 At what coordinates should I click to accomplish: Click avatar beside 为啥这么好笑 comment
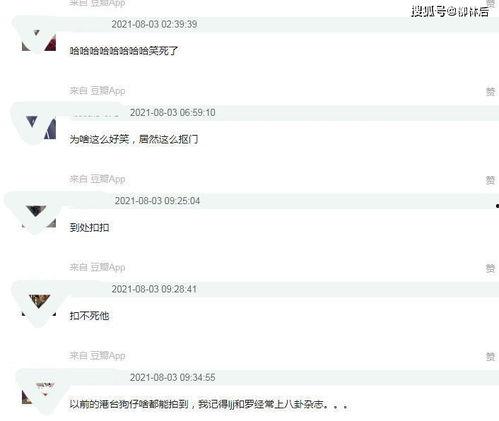coord(39,128)
